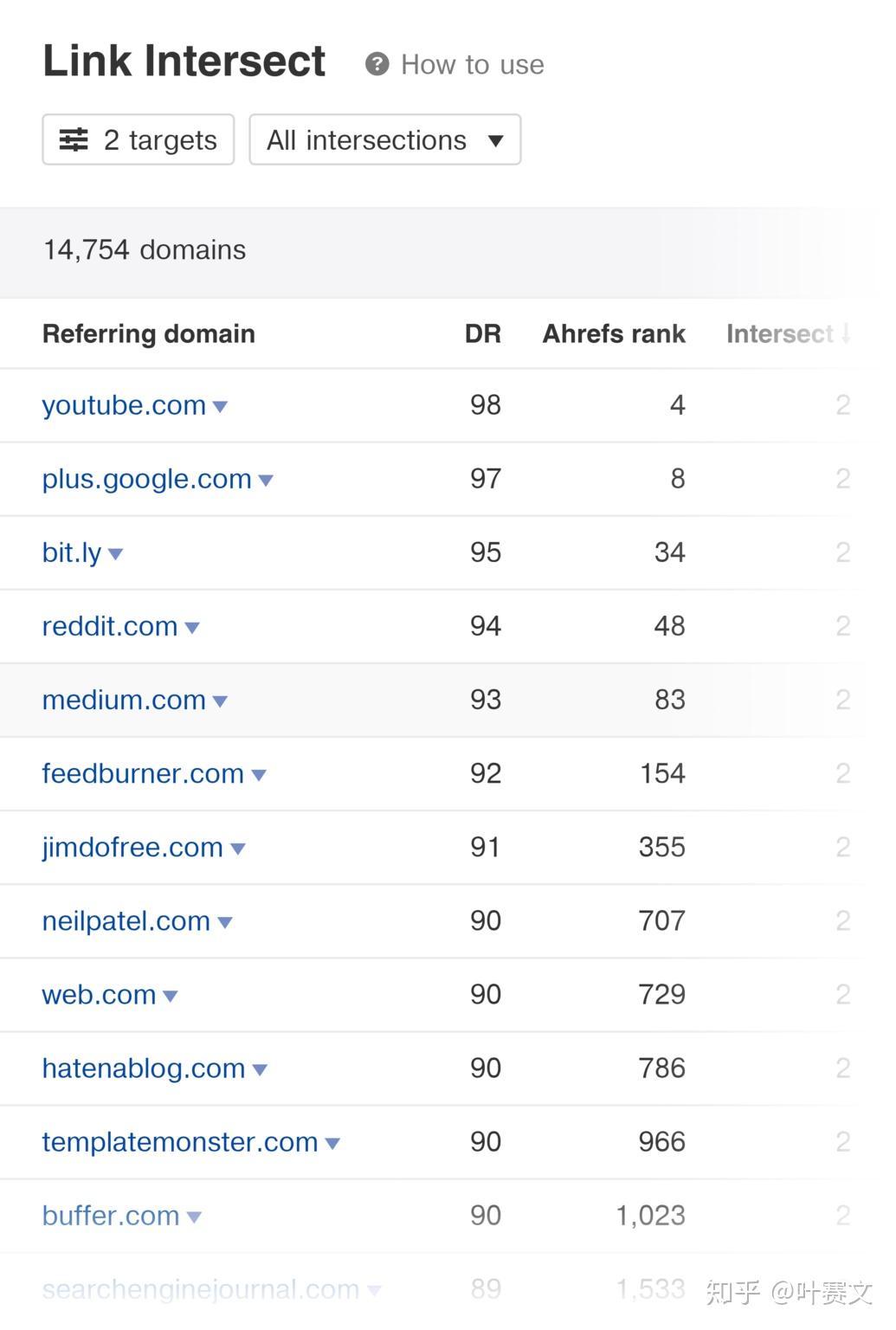Image resolution: width=896 pixels, height=1330 pixels.
Task: Click the question mark help icon
Action: coord(377,64)
